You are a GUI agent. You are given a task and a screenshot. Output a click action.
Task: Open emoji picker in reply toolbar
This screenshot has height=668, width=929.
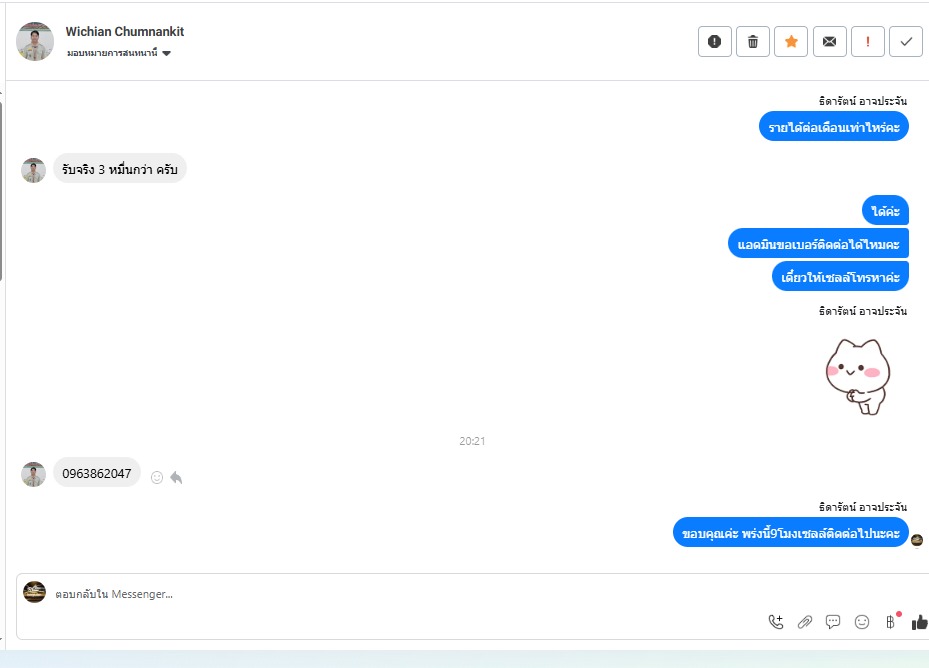861,622
